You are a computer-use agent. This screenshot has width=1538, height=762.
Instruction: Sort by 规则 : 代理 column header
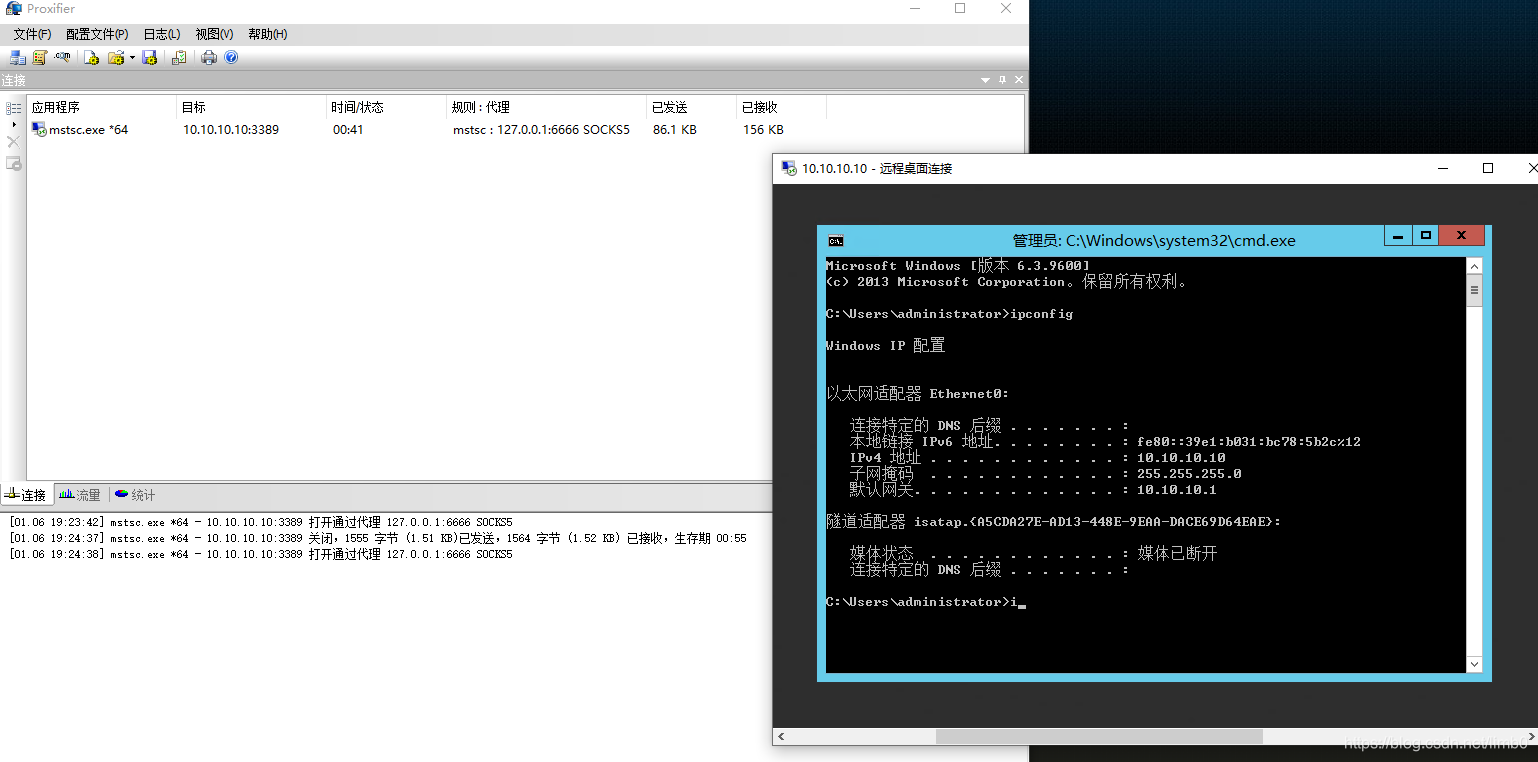pyautogui.click(x=547, y=107)
